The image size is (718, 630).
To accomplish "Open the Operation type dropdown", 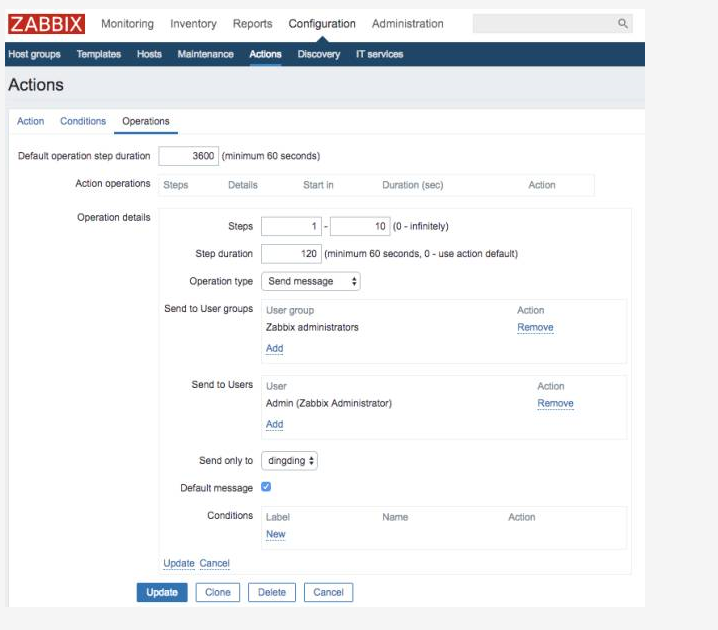I will pos(310,281).
